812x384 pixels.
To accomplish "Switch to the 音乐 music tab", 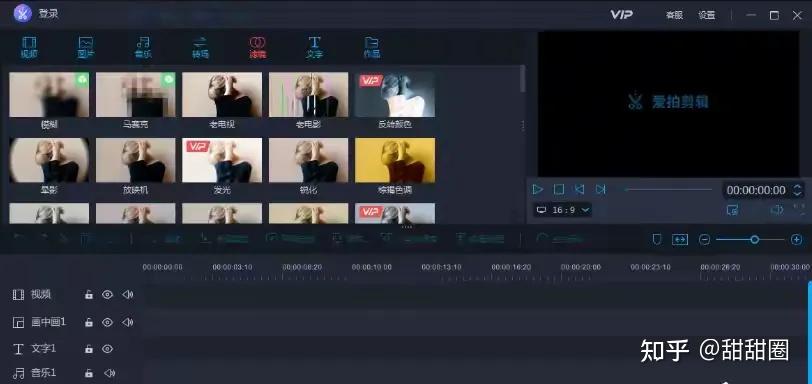I will point(143,47).
